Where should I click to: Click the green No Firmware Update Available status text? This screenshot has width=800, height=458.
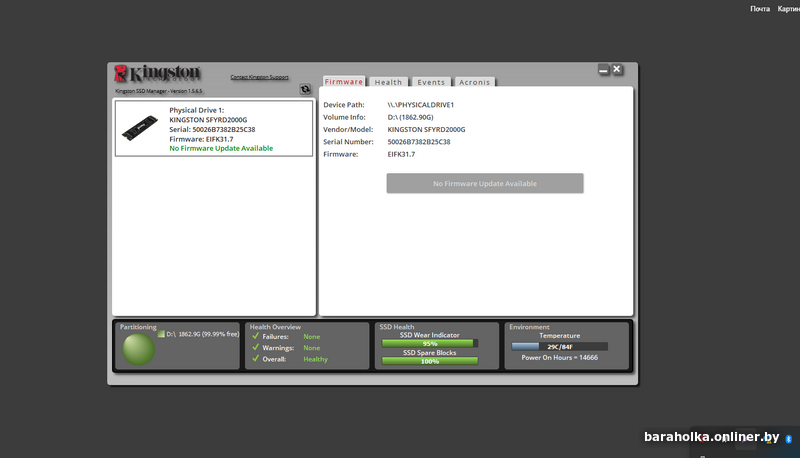click(x=221, y=148)
